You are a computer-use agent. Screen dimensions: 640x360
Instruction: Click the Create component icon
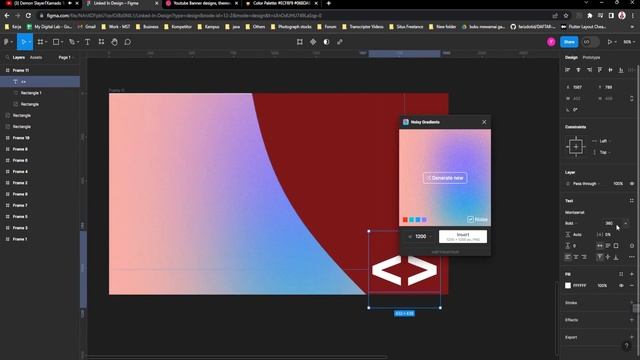click(x=313, y=42)
